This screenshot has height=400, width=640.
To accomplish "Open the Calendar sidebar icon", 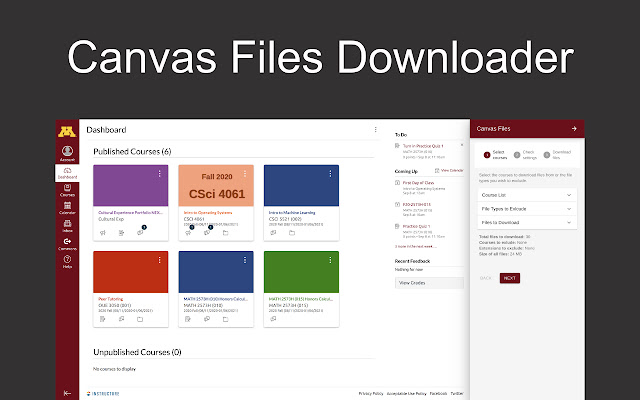I will (67, 208).
